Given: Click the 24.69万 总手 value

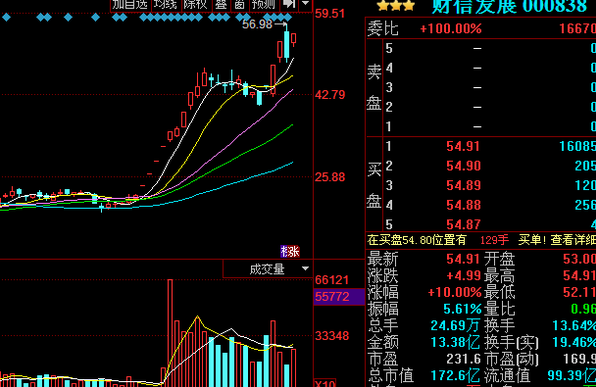Looking at the screenshot, I should tap(455, 325).
